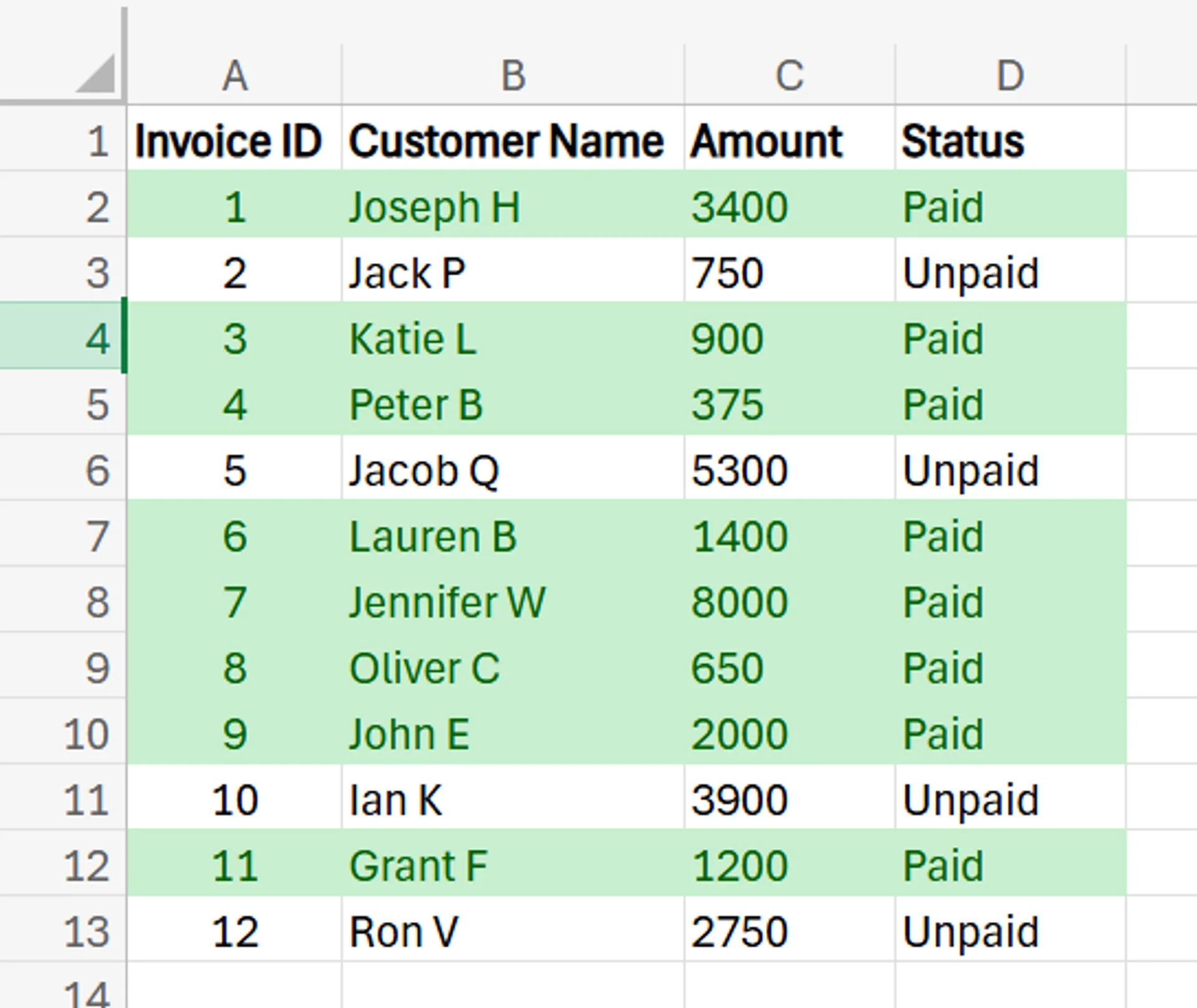The height and width of the screenshot is (1008, 1197).
Task: Select Ian K's Unpaid status cell
Action: tap(1011, 797)
